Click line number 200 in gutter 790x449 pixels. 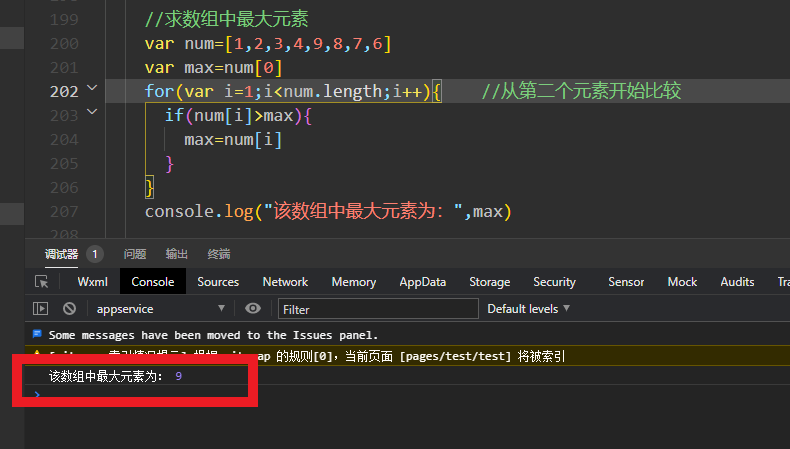[64, 43]
